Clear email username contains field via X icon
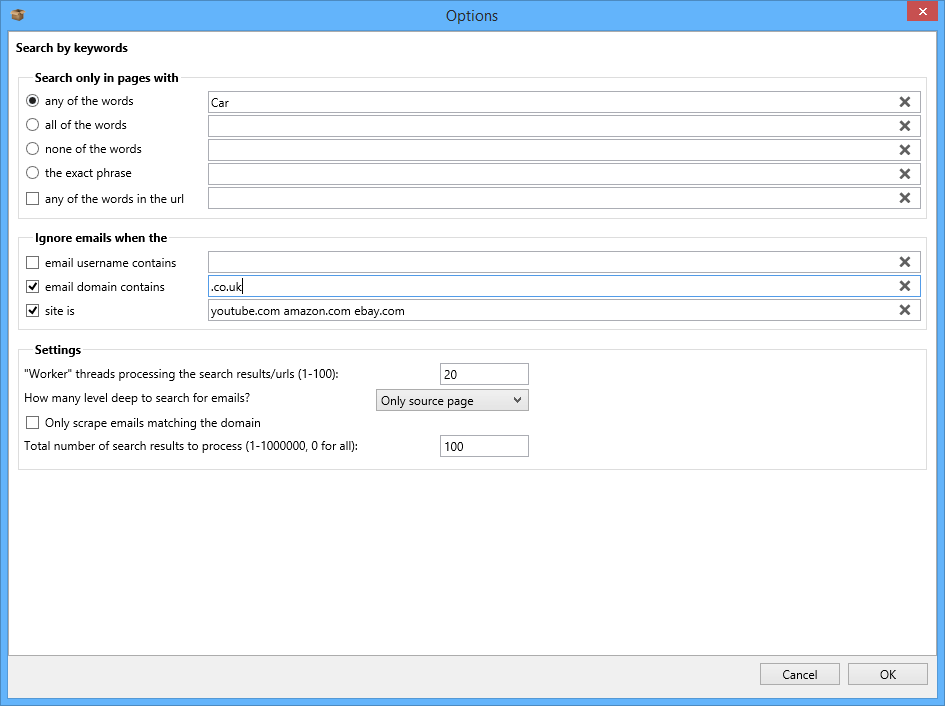This screenshot has height=706, width=945. point(904,262)
